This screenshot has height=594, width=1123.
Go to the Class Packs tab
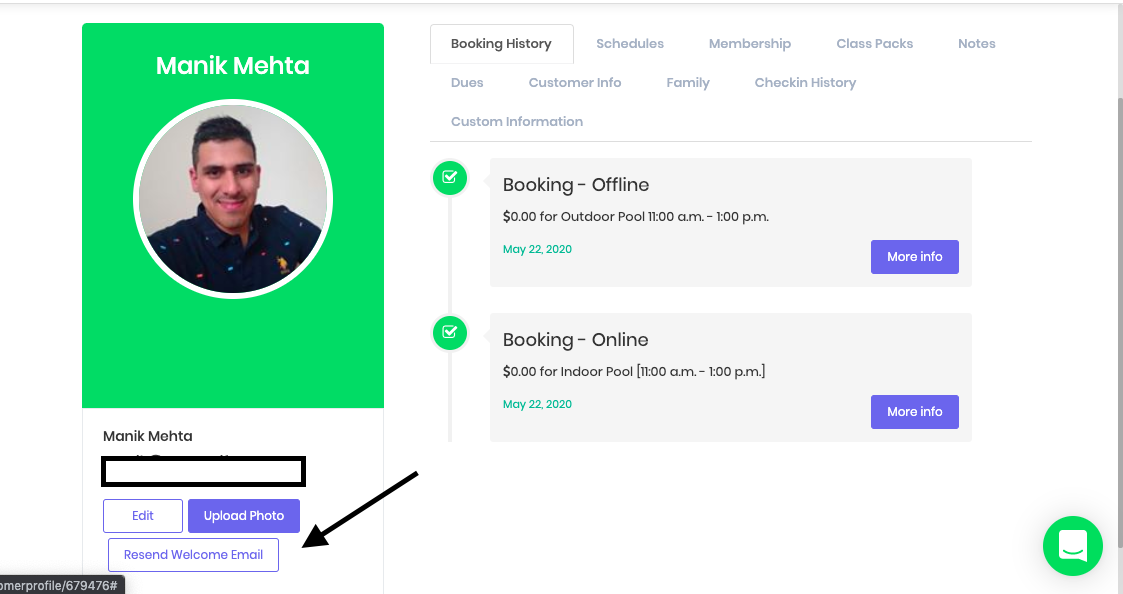coord(874,44)
